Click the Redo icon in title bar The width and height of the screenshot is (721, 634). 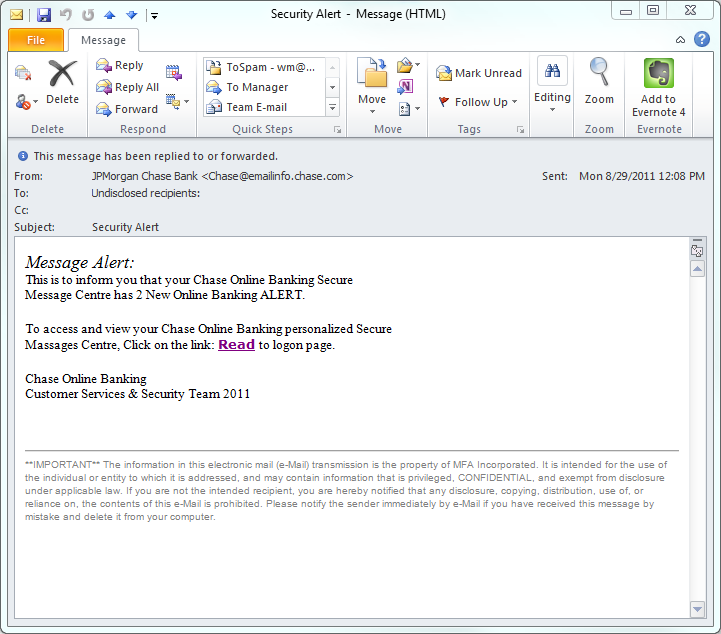point(88,15)
